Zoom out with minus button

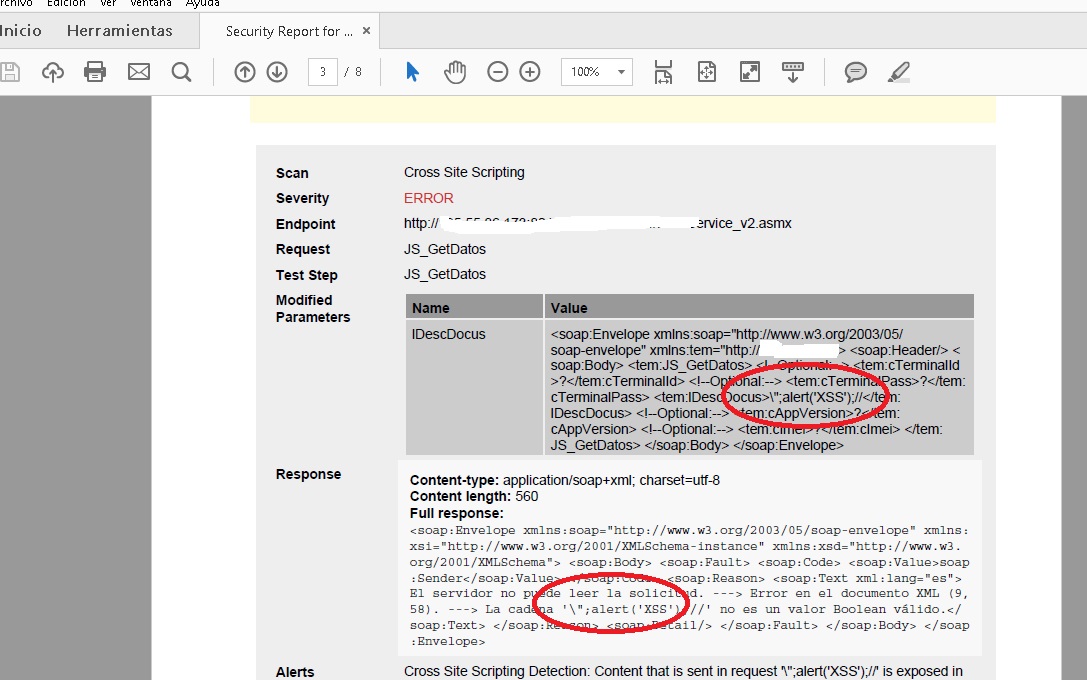point(497,72)
